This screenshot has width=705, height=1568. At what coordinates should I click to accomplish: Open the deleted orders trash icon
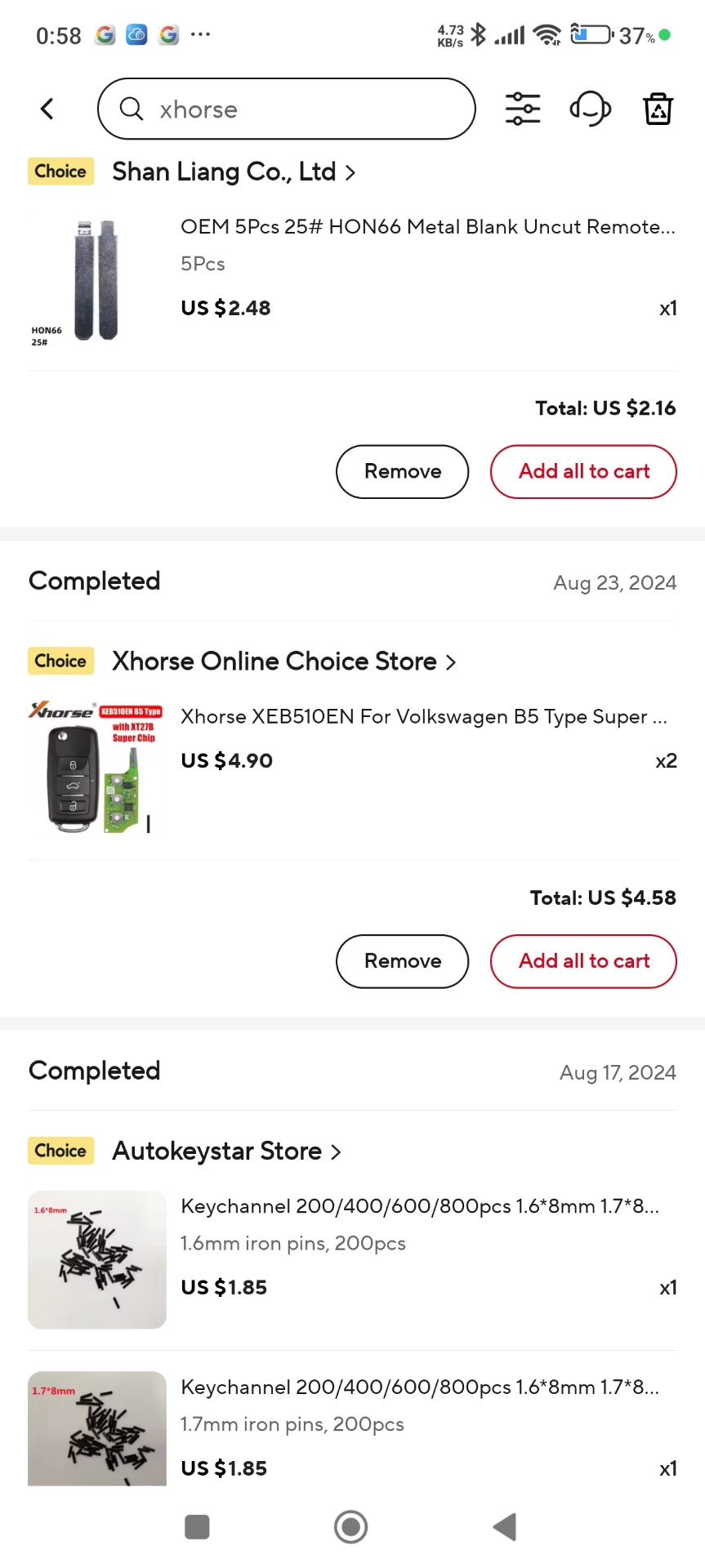pyautogui.click(x=658, y=109)
